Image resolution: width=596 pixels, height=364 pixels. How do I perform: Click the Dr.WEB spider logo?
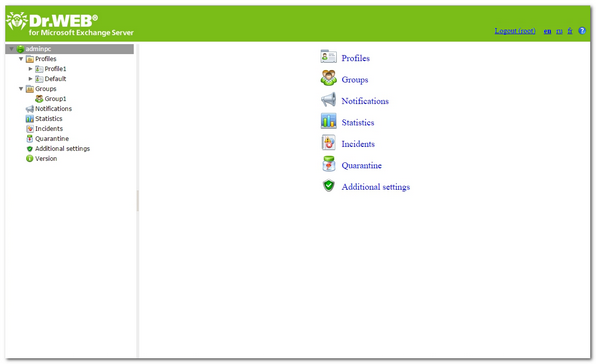pos(17,21)
